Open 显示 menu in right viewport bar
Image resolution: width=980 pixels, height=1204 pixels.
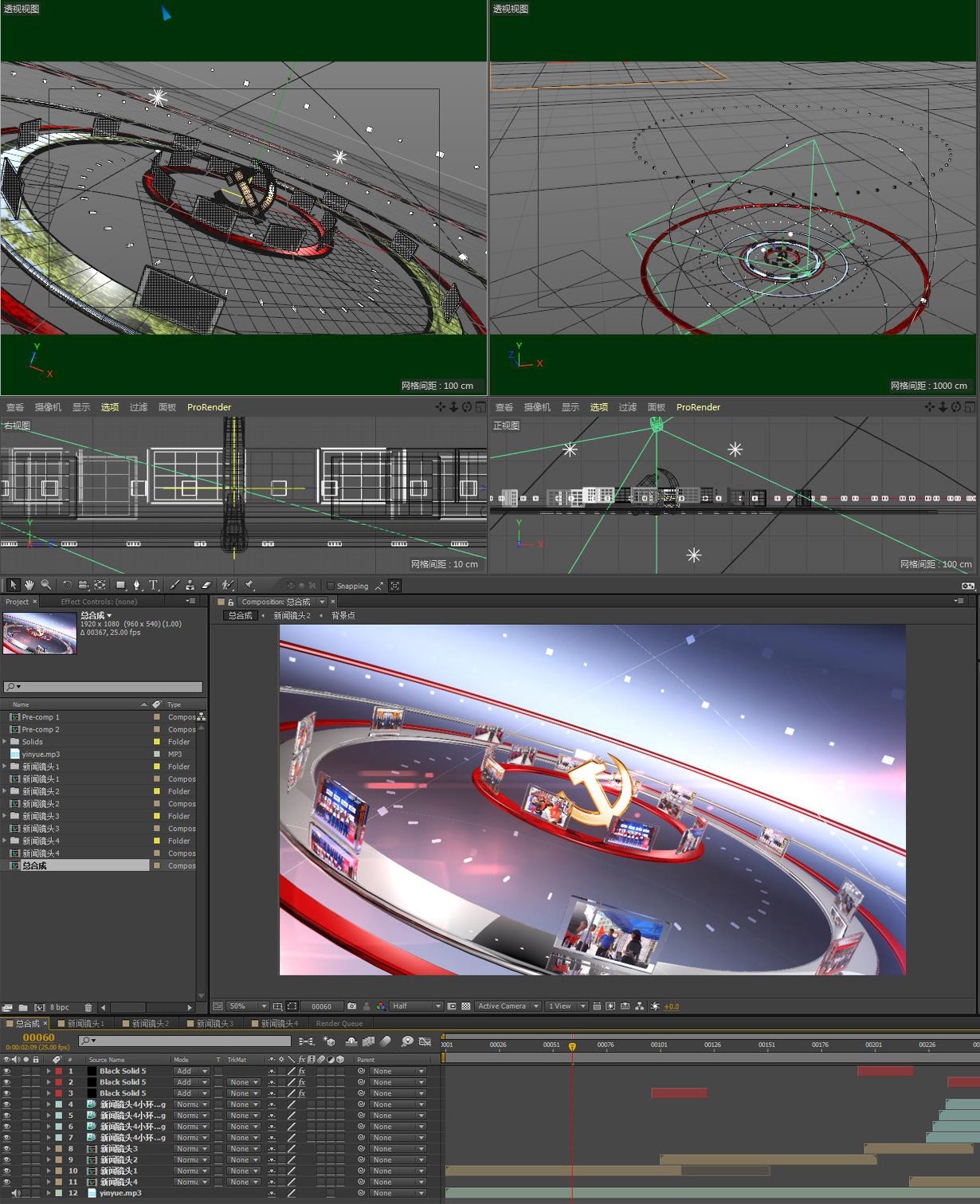click(570, 407)
